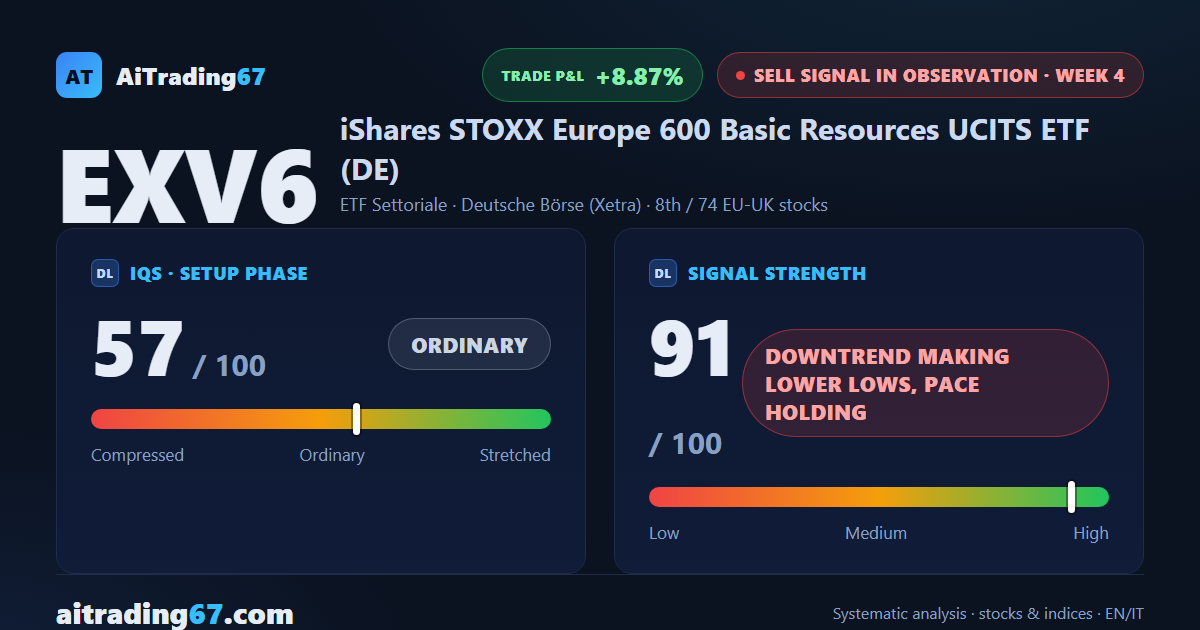Click the Sell Signal in Observation badge
This screenshot has height=630, width=1200.
930,75
